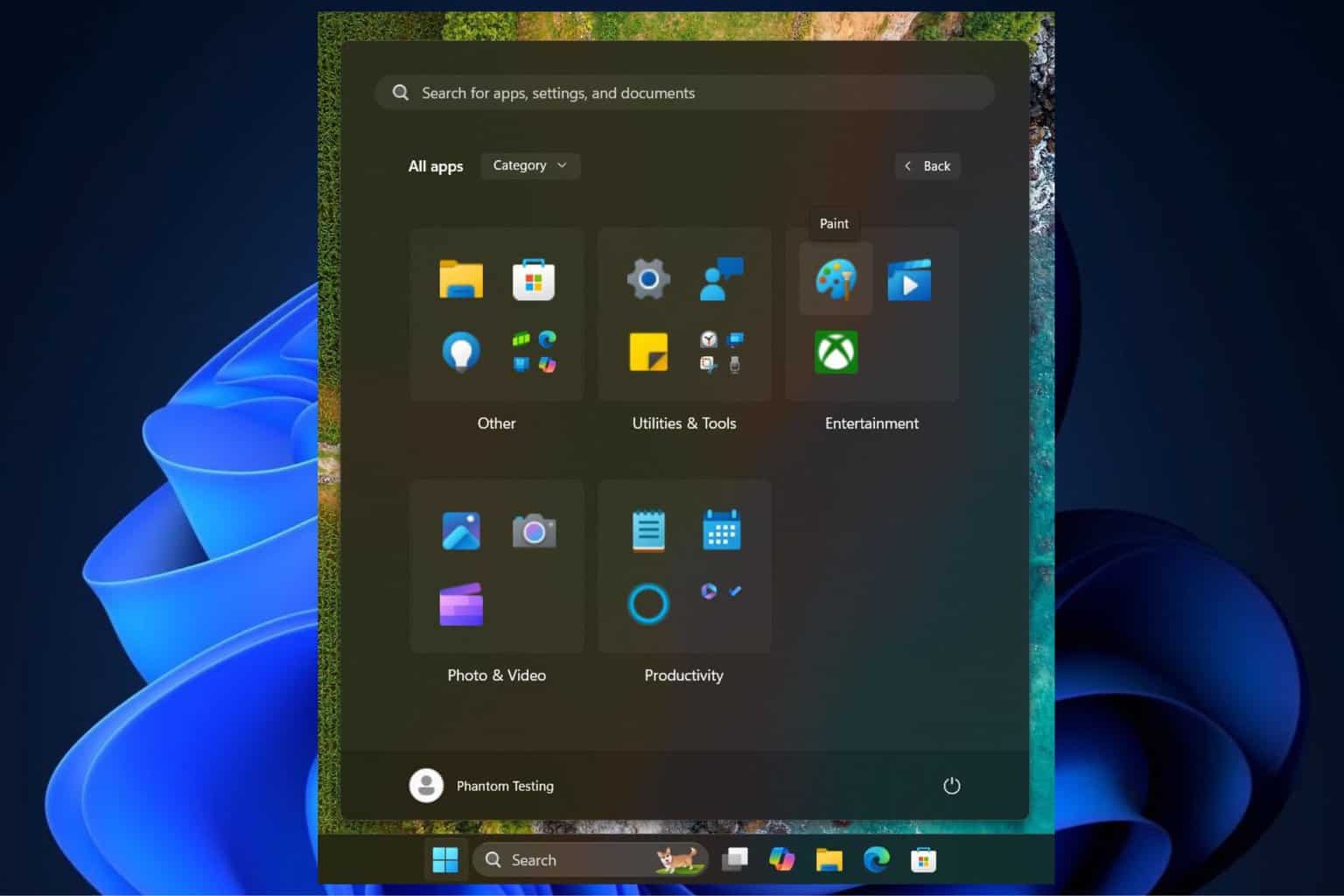Screen dimensions: 1344x896
Task: Launch Feedback Hub in Utilities & Tools
Action: [722, 279]
